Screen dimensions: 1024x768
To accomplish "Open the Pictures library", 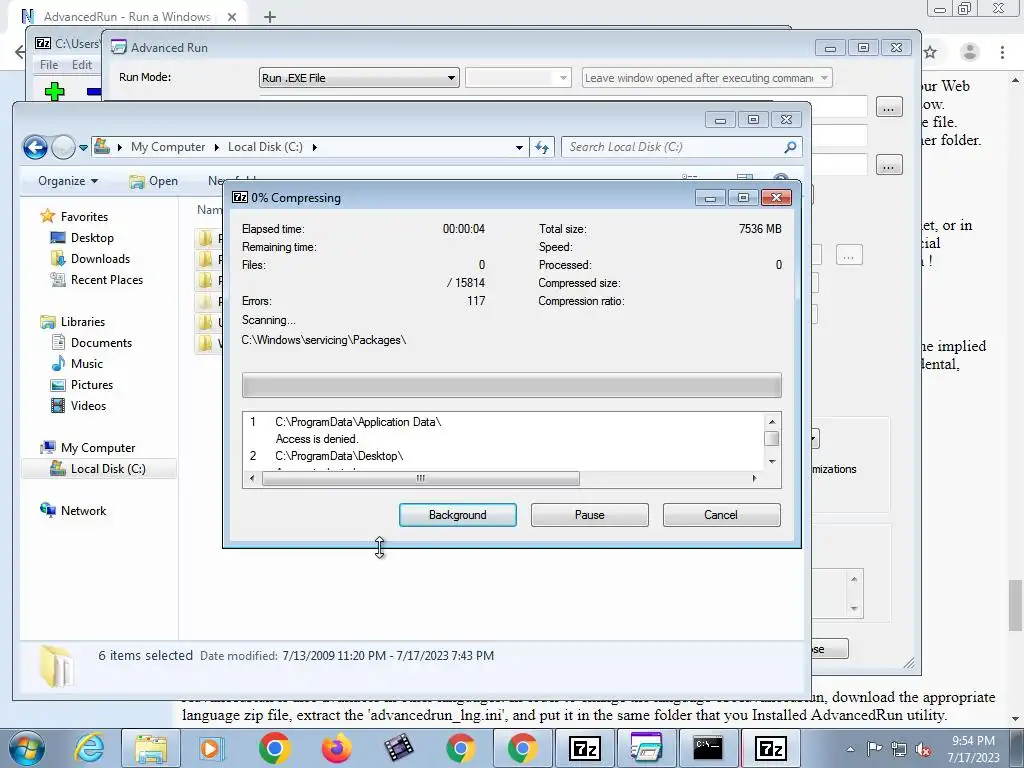I will coord(91,385).
